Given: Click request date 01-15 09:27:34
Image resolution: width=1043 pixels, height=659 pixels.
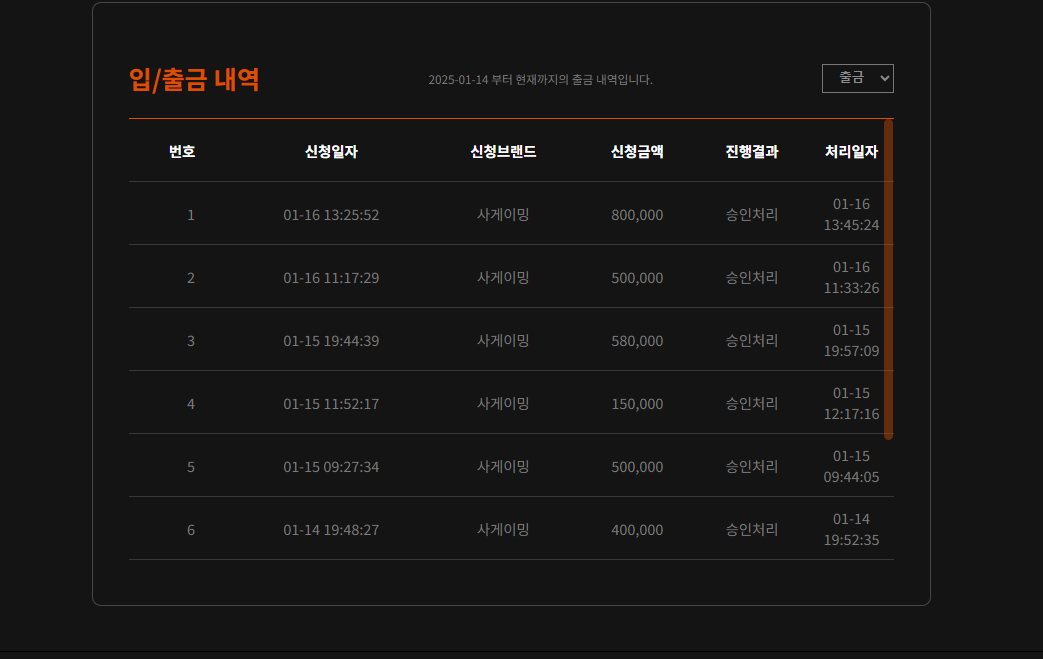Looking at the screenshot, I should coord(331,467).
